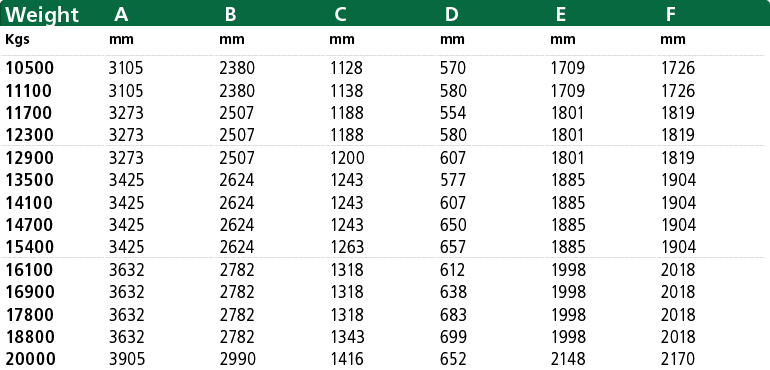Select column header C
The width and height of the screenshot is (770, 370).
[x=340, y=15]
